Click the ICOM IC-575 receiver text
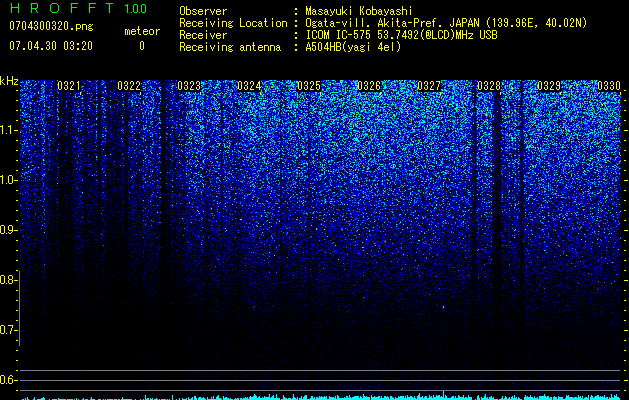 (x=401, y=35)
